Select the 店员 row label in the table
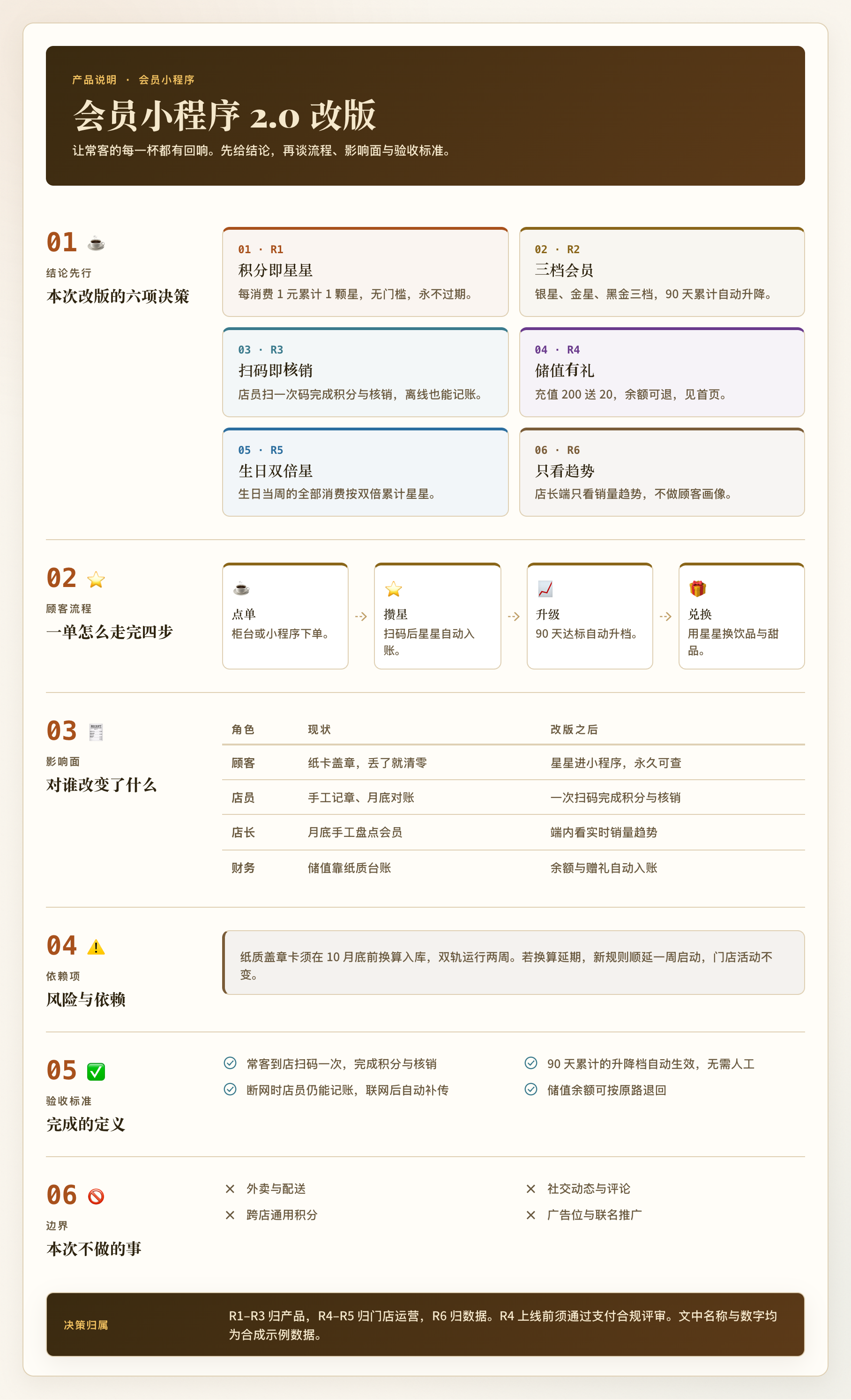The width and height of the screenshot is (851, 1400). [x=243, y=798]
